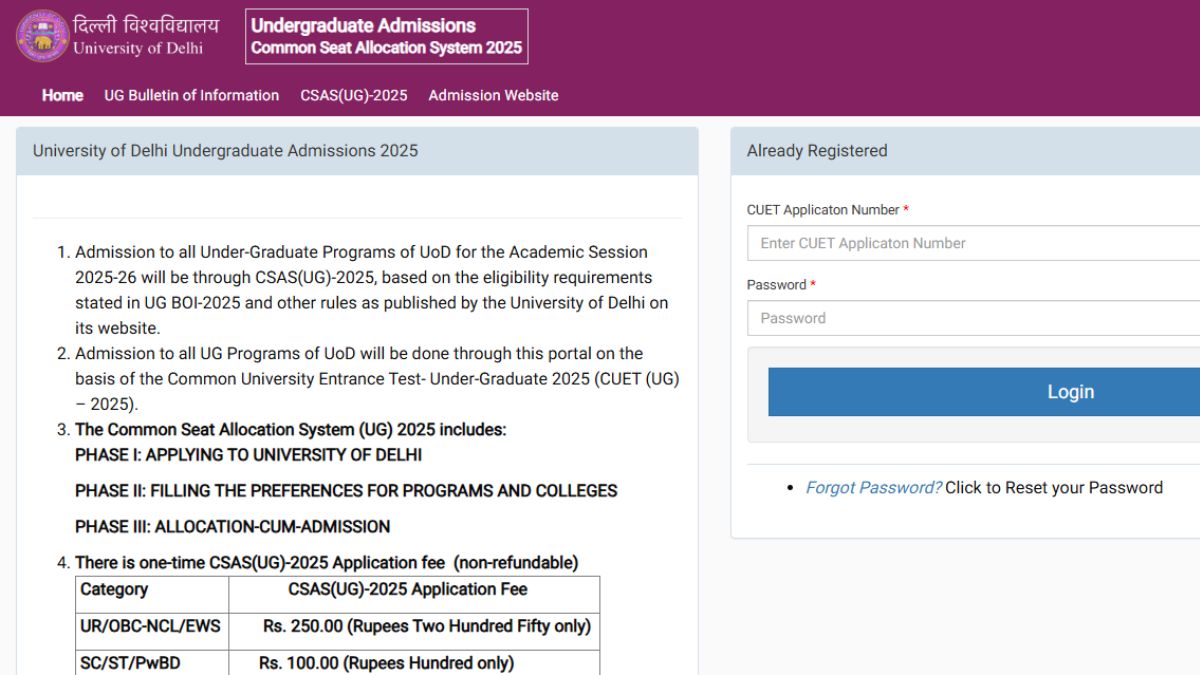Image resolution: width=1200 pixels, height=675 pixels.
Task: Click the UR/OBC-NCL/EWS category table cell
Action: [151, 627]
